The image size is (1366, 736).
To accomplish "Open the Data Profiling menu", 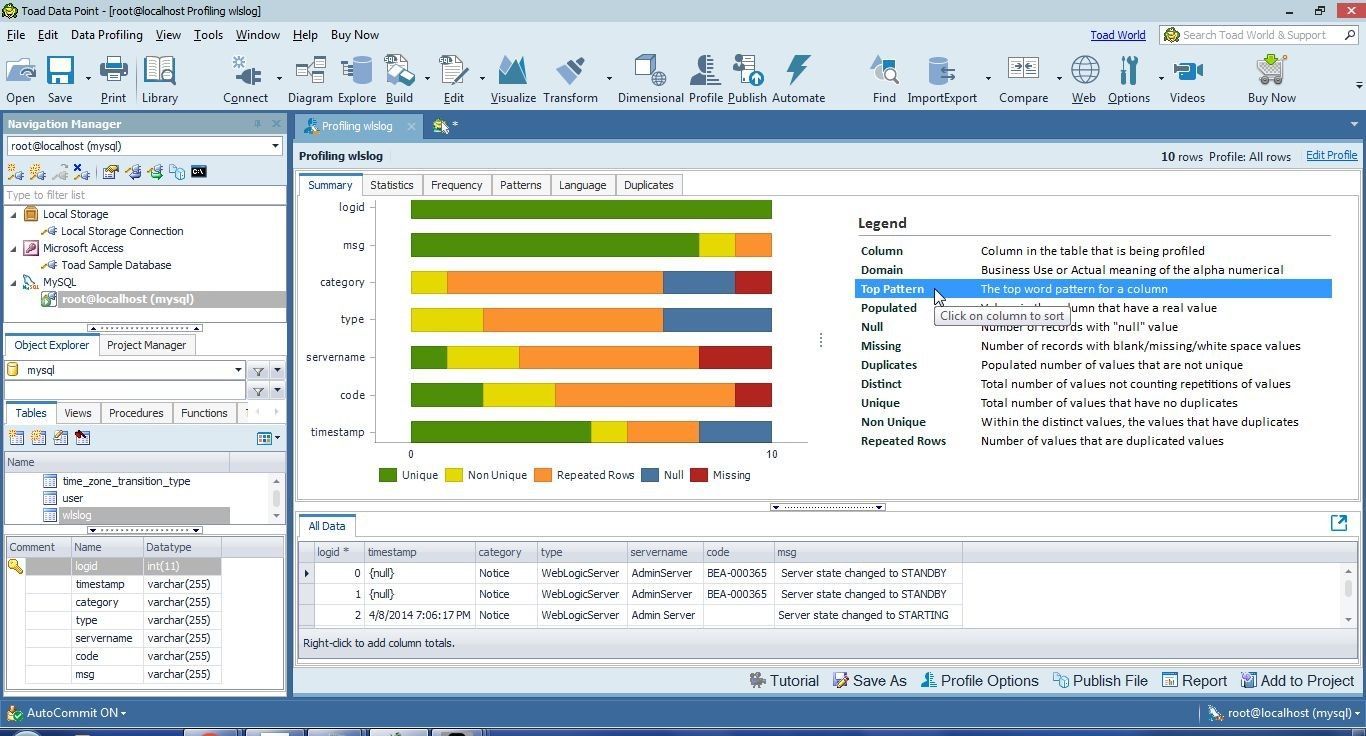I will click(106, 35).
